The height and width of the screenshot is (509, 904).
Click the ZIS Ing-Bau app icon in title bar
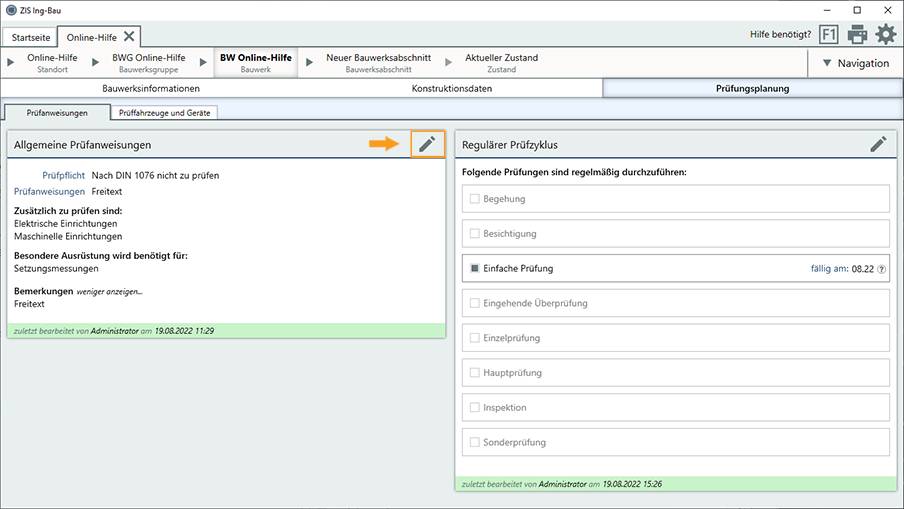[x=10, y=9]
